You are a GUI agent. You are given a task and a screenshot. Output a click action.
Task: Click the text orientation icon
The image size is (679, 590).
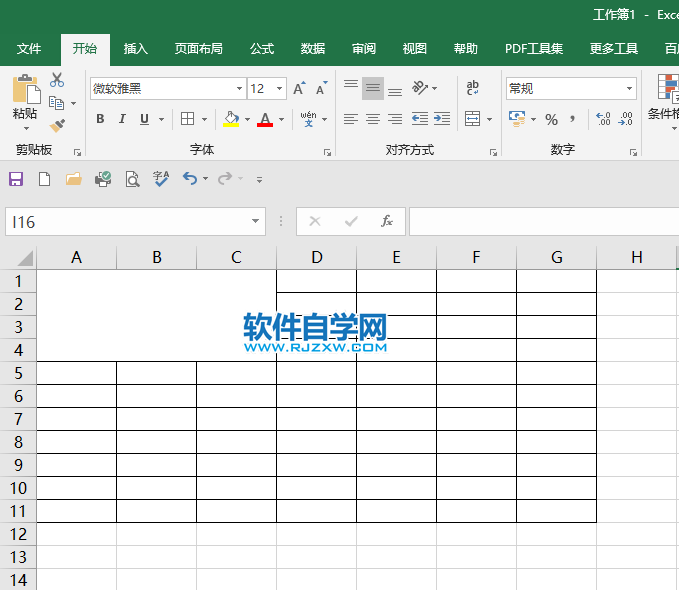click(420, 88)
